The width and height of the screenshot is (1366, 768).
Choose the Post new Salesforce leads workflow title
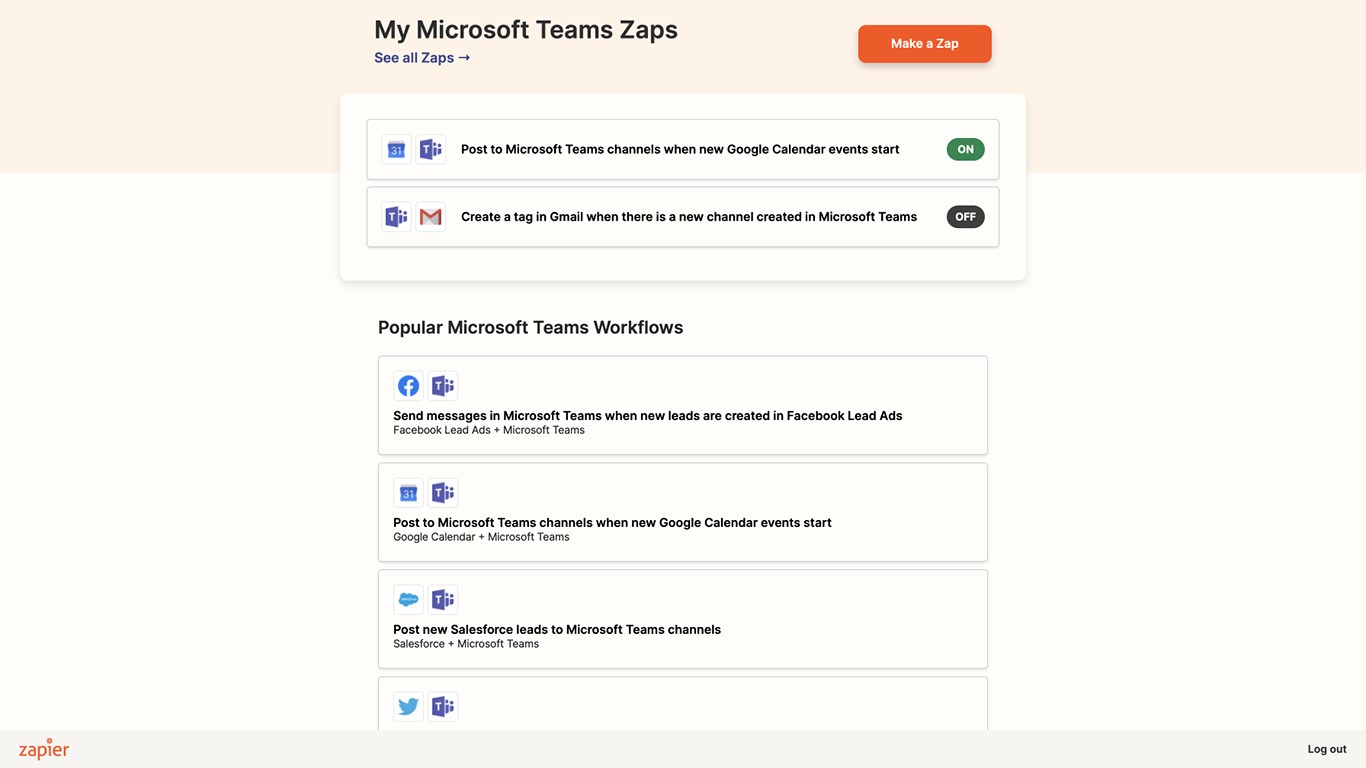tap(557, 630)
